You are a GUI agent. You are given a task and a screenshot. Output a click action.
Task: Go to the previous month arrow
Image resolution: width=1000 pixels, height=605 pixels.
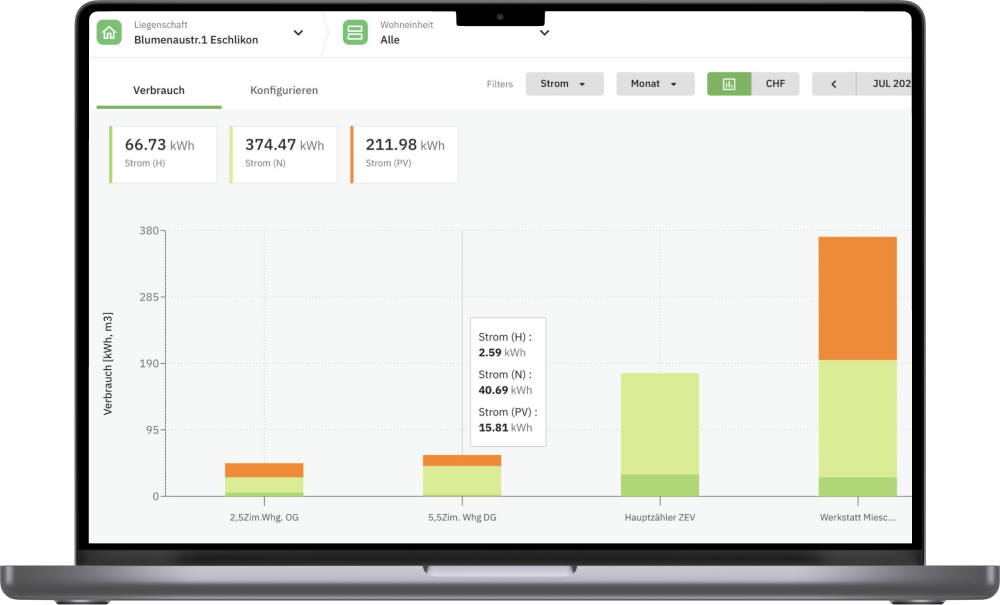click(834, 84)
